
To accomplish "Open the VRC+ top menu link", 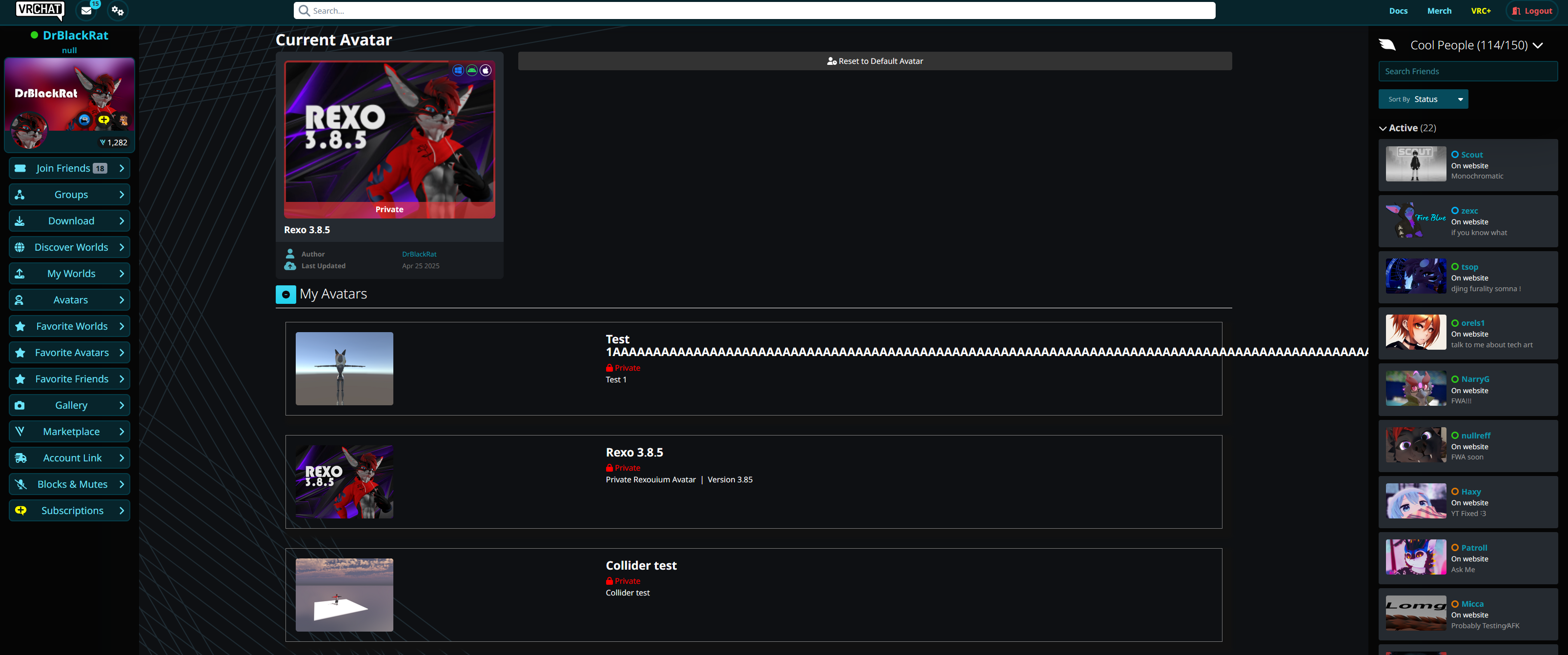I will [x=1480, y=11].
